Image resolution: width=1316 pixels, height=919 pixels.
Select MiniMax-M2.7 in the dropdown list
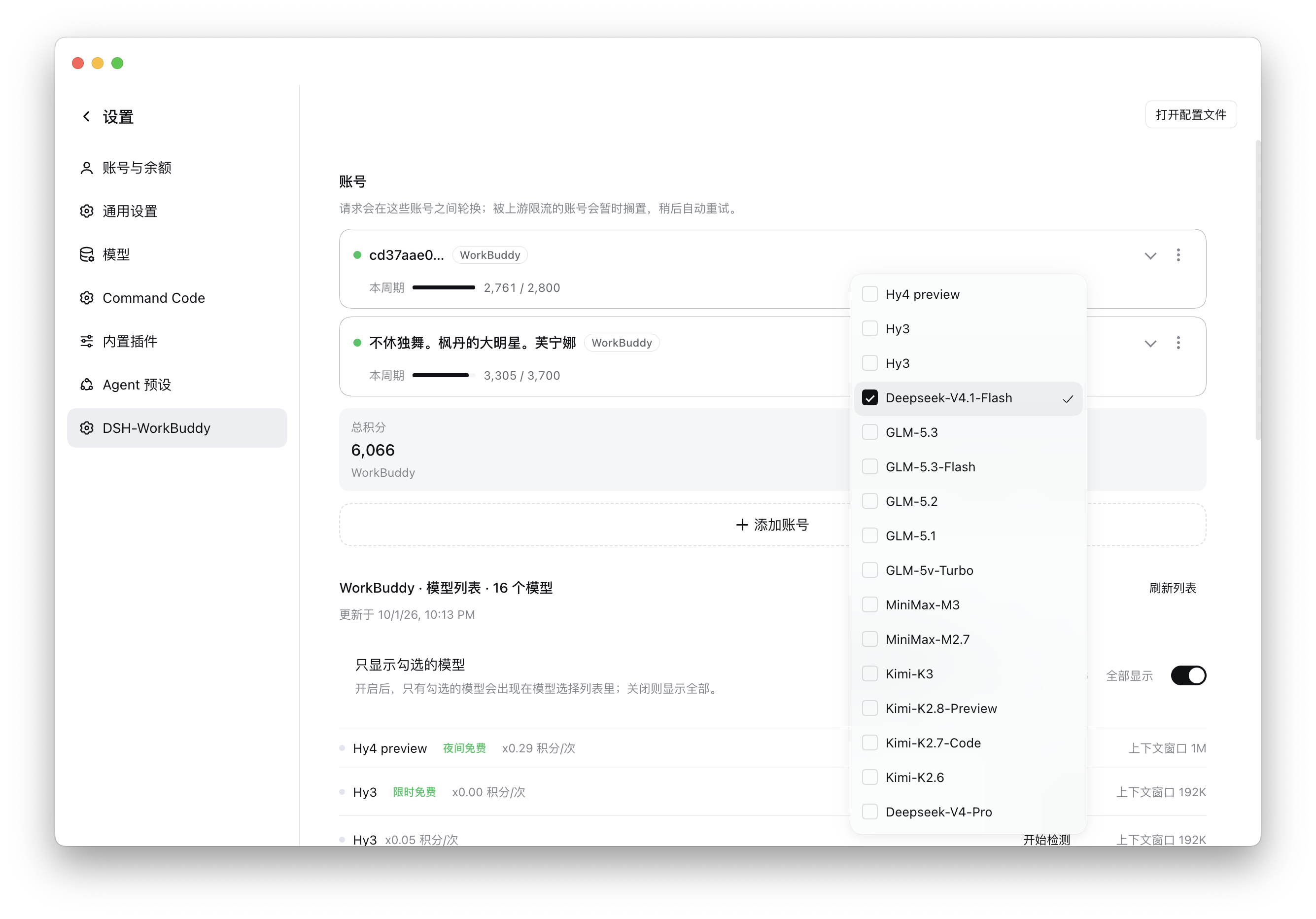click(968, 639)
